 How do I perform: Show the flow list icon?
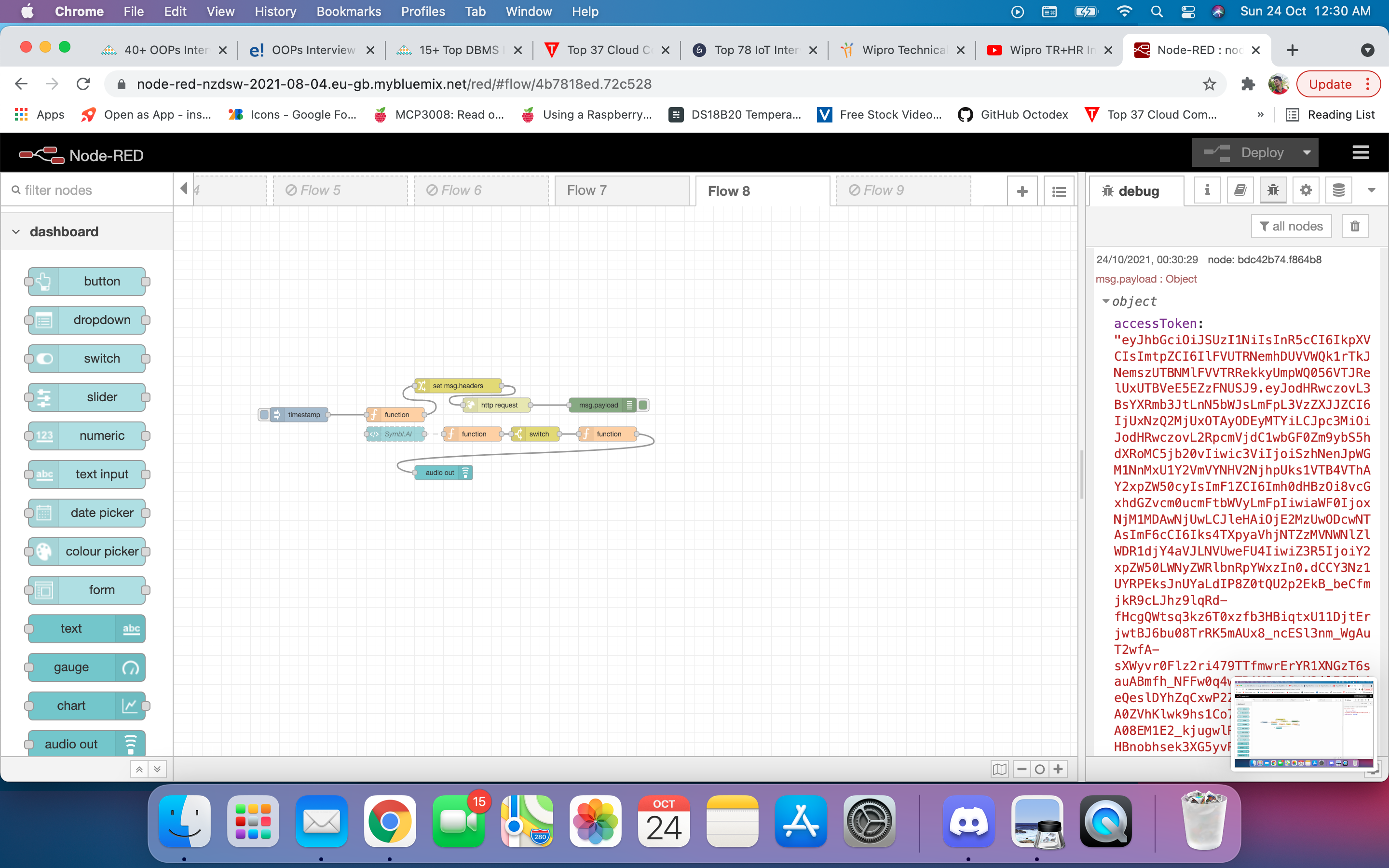pyautogui.click(x=1059, y=192)
